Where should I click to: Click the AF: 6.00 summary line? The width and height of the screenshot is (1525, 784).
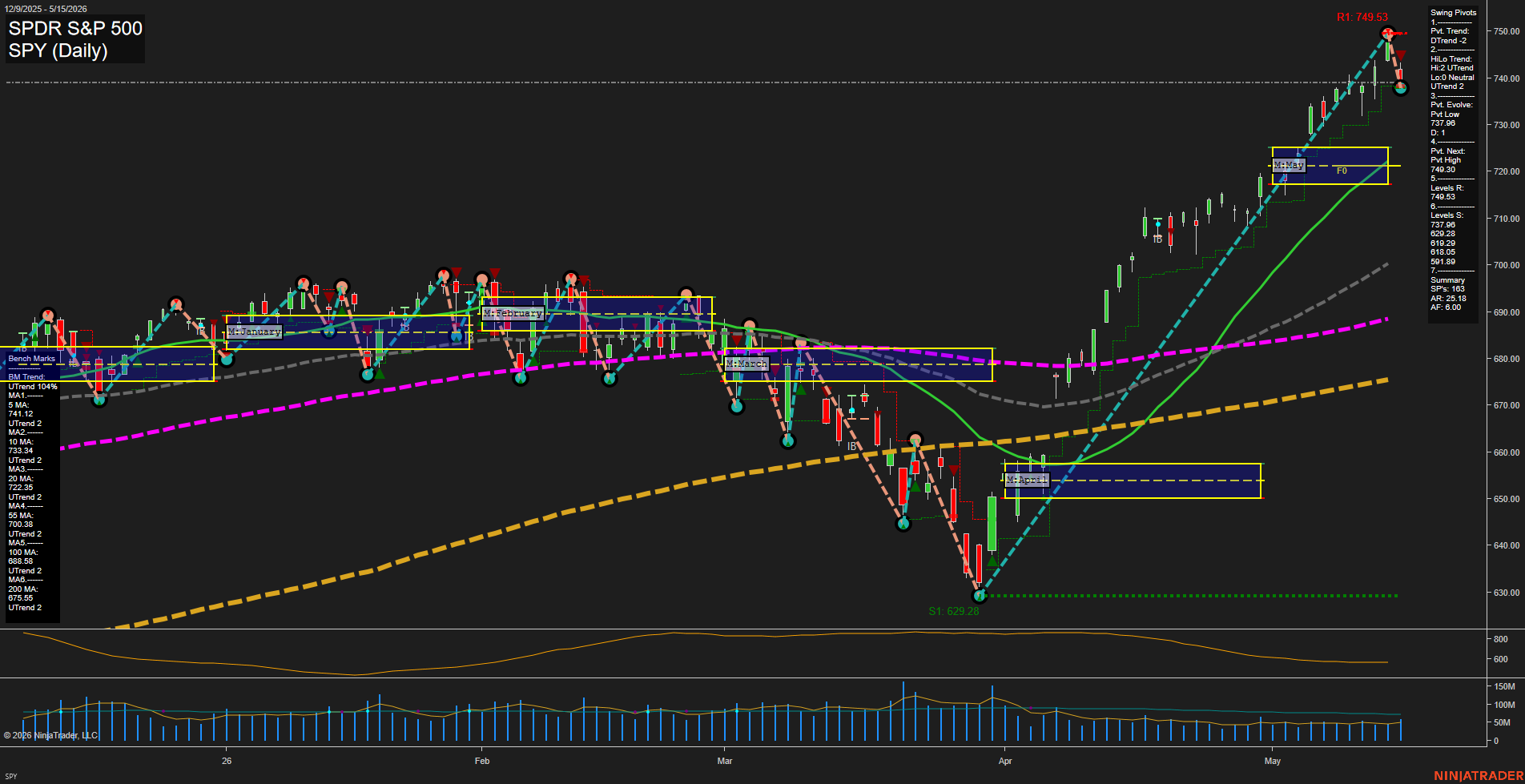pyautogui.click(x=1446, y=308)
